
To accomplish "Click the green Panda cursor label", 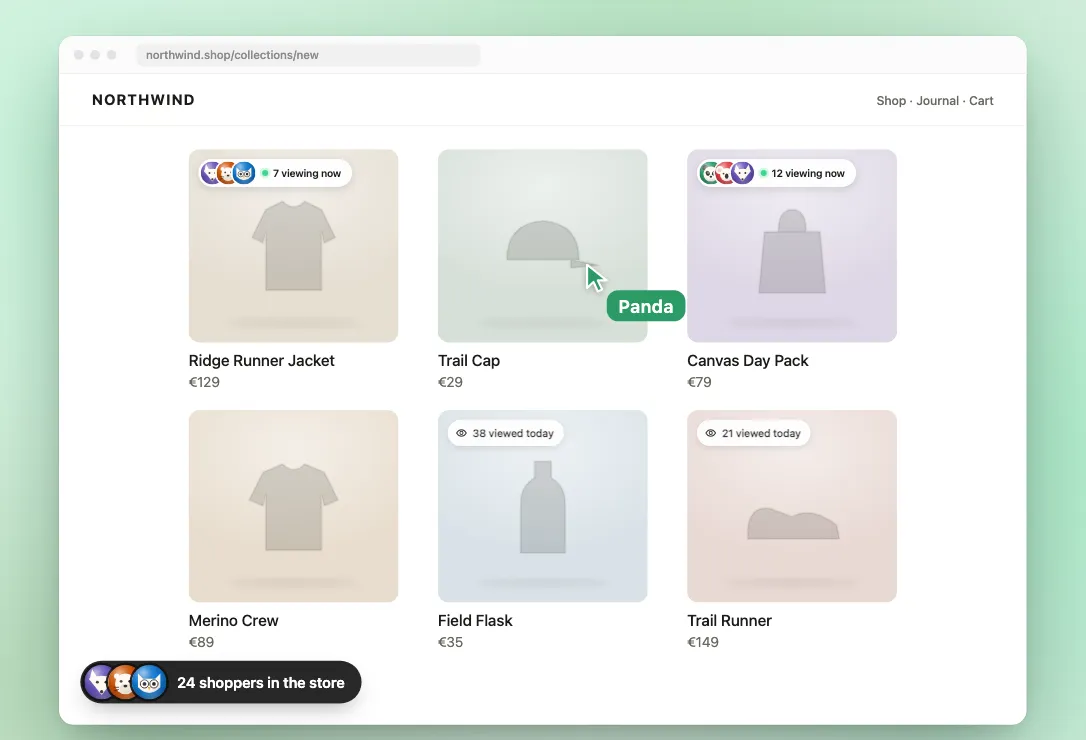I will coord(646,306).
